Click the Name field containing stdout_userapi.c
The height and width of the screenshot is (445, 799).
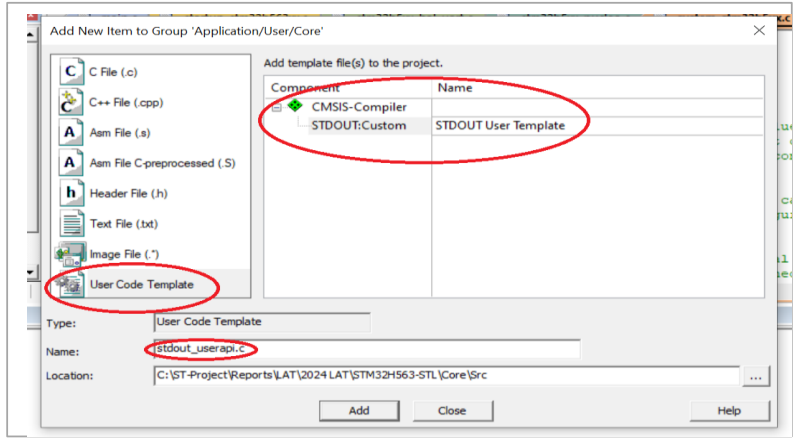point(367,349)
